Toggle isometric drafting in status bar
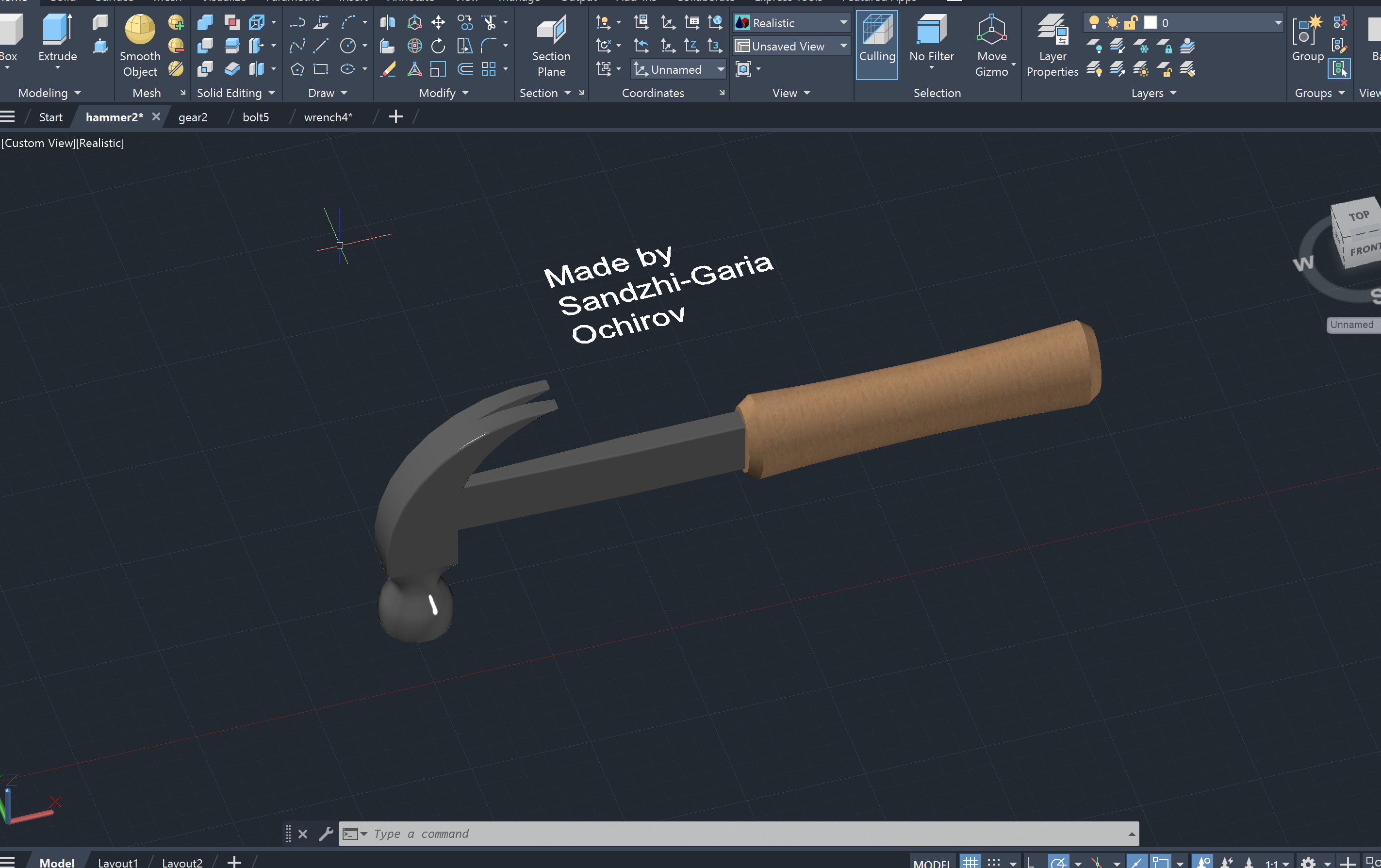 1097,862
